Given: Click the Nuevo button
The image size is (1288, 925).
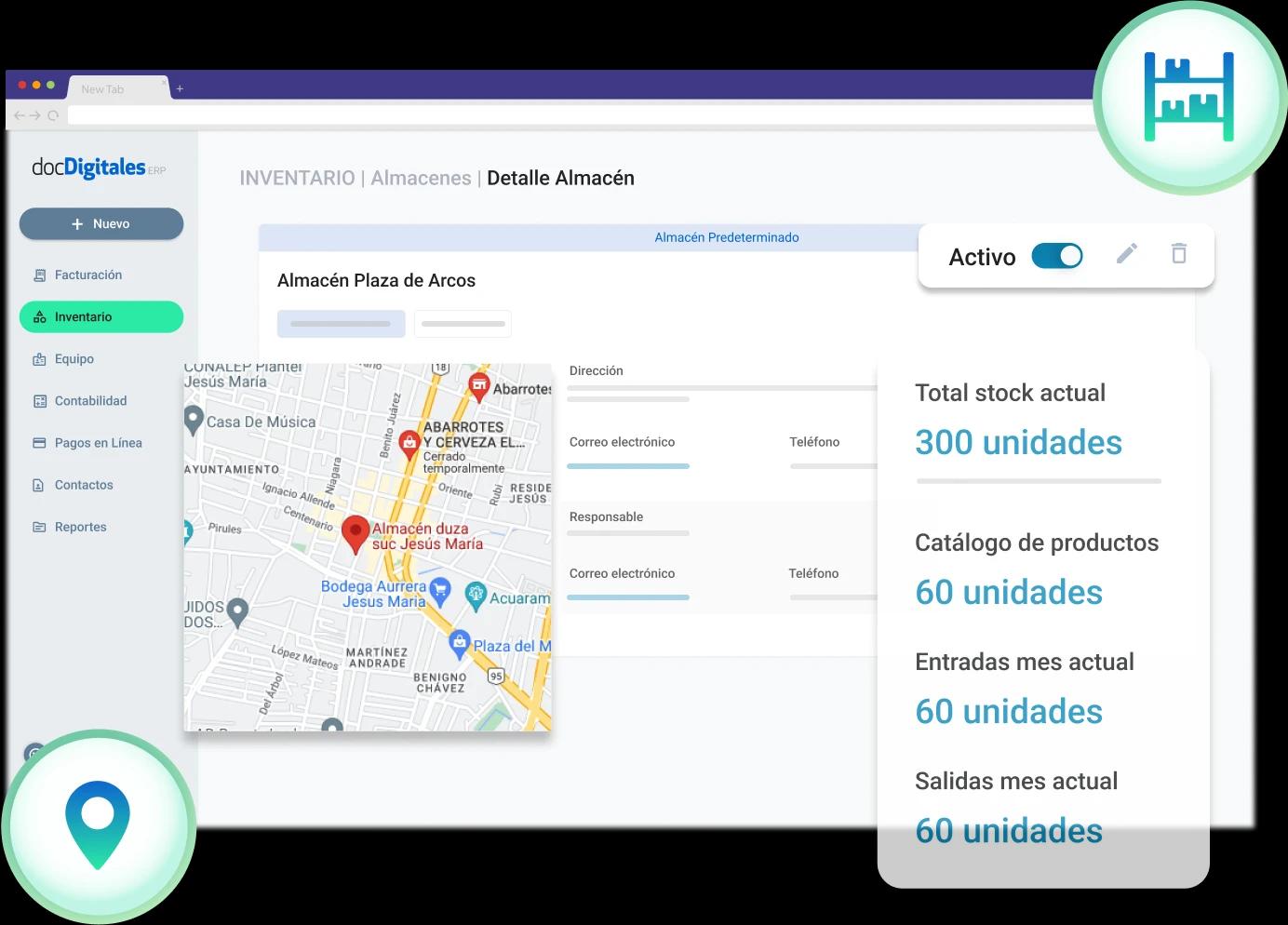Looking at the screenshot, I should point(101,224).
